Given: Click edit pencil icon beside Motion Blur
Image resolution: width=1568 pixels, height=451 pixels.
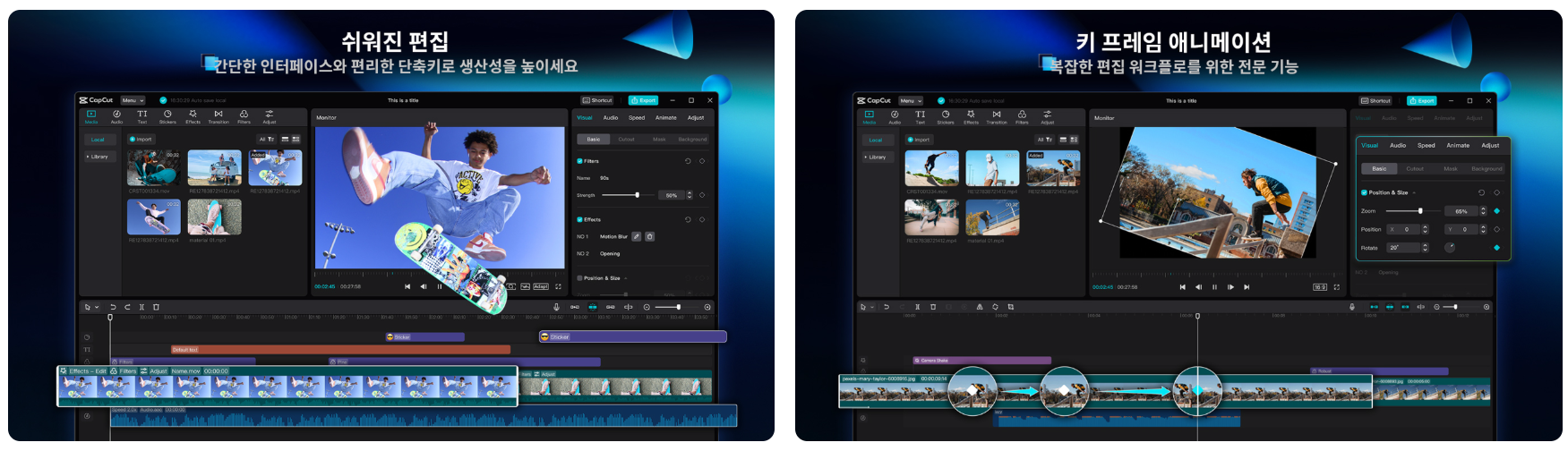Looking at the screenshot, I should pos(636,237).
